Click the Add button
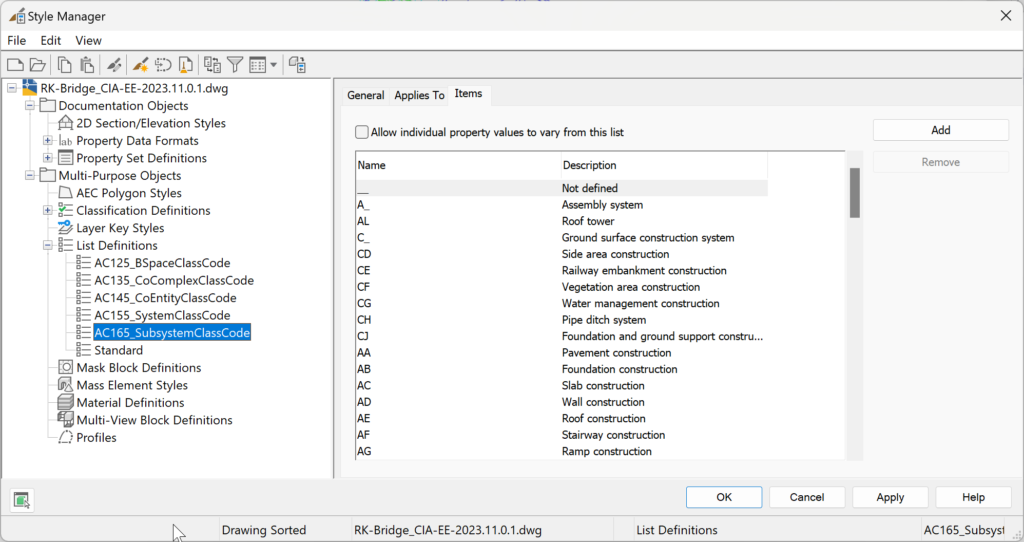 [940, 130]
